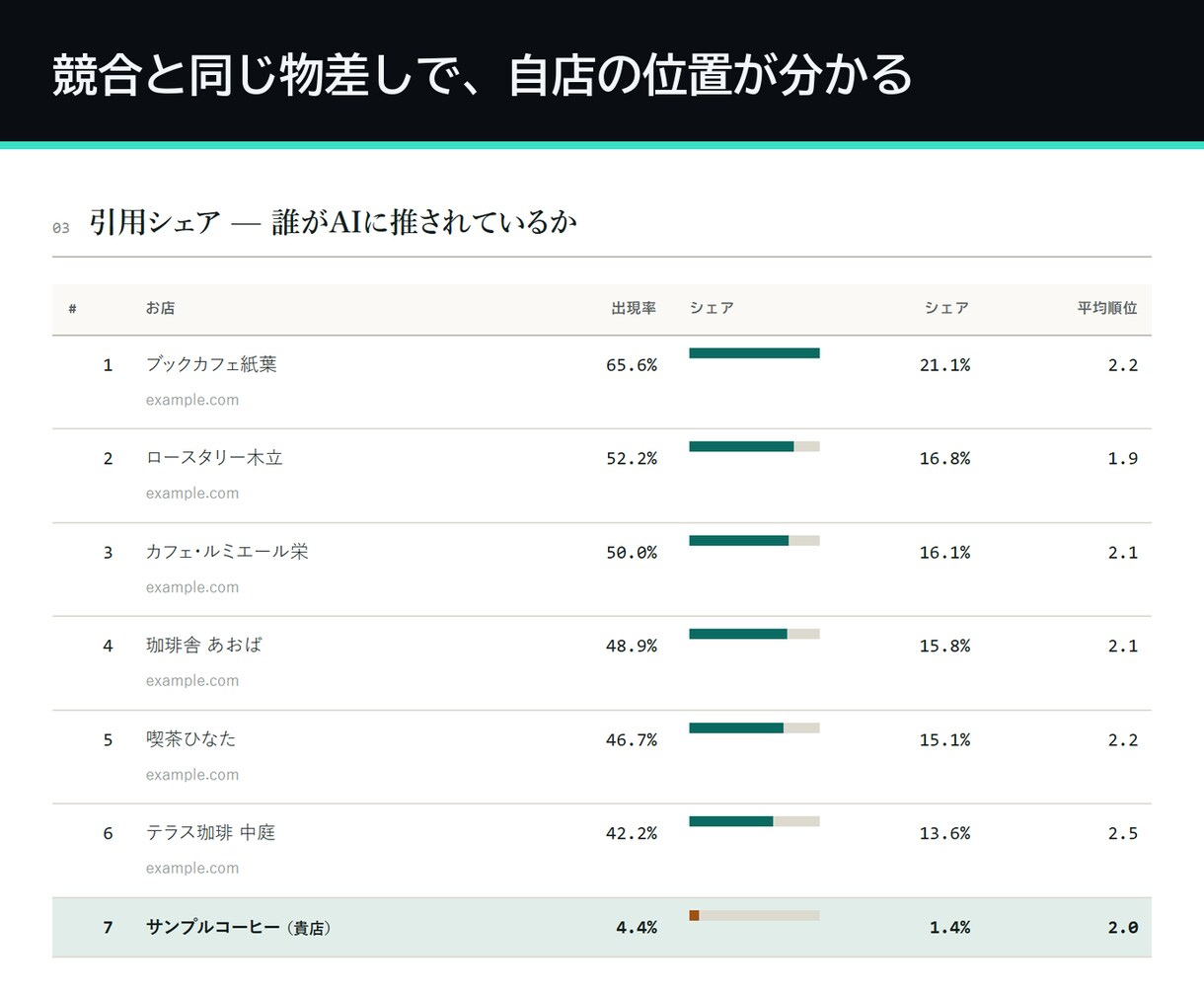Image resolution: width=1204 pixels, height=995 pixels.
Task: Click rank number 1 in the # column
Action: click(108, 365)
